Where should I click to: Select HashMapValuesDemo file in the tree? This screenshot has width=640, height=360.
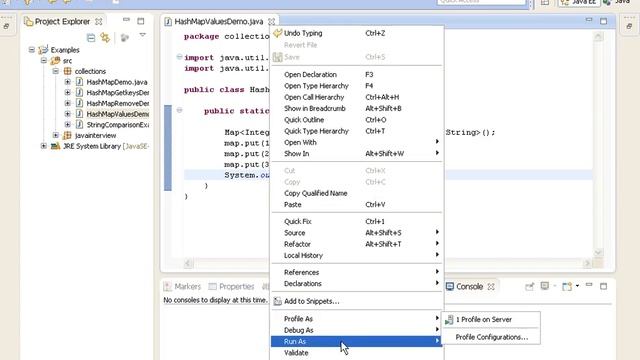point(118,114)
